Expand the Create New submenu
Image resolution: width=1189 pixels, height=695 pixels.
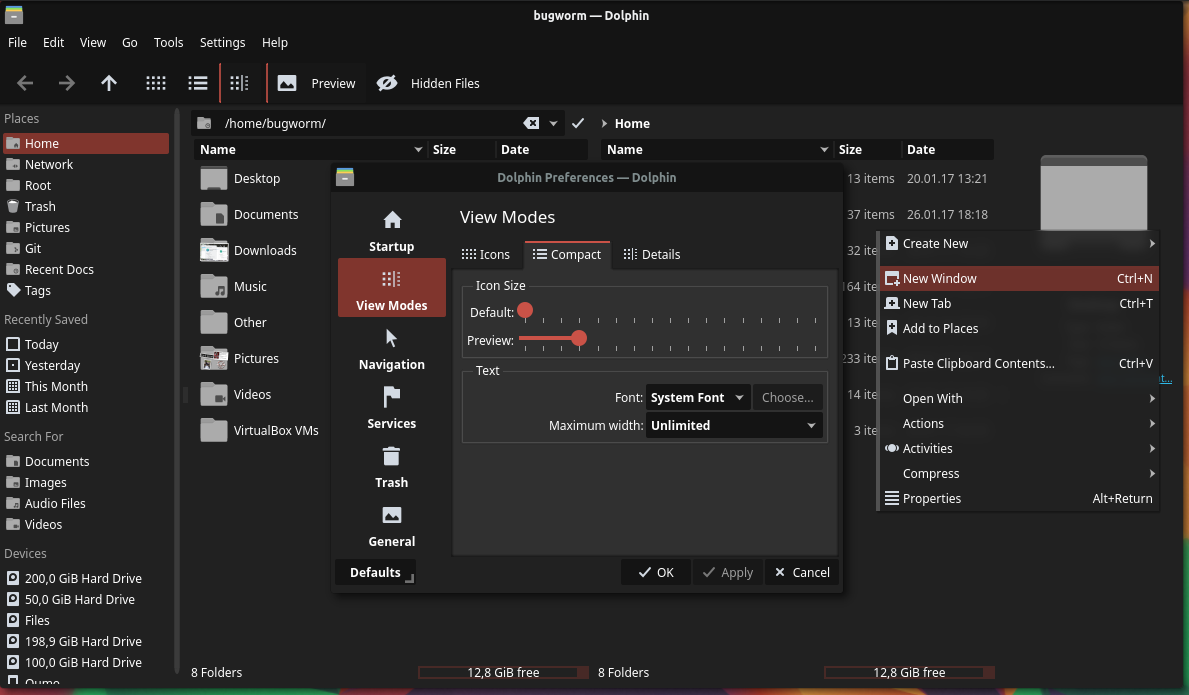(x=1019, y=243)
